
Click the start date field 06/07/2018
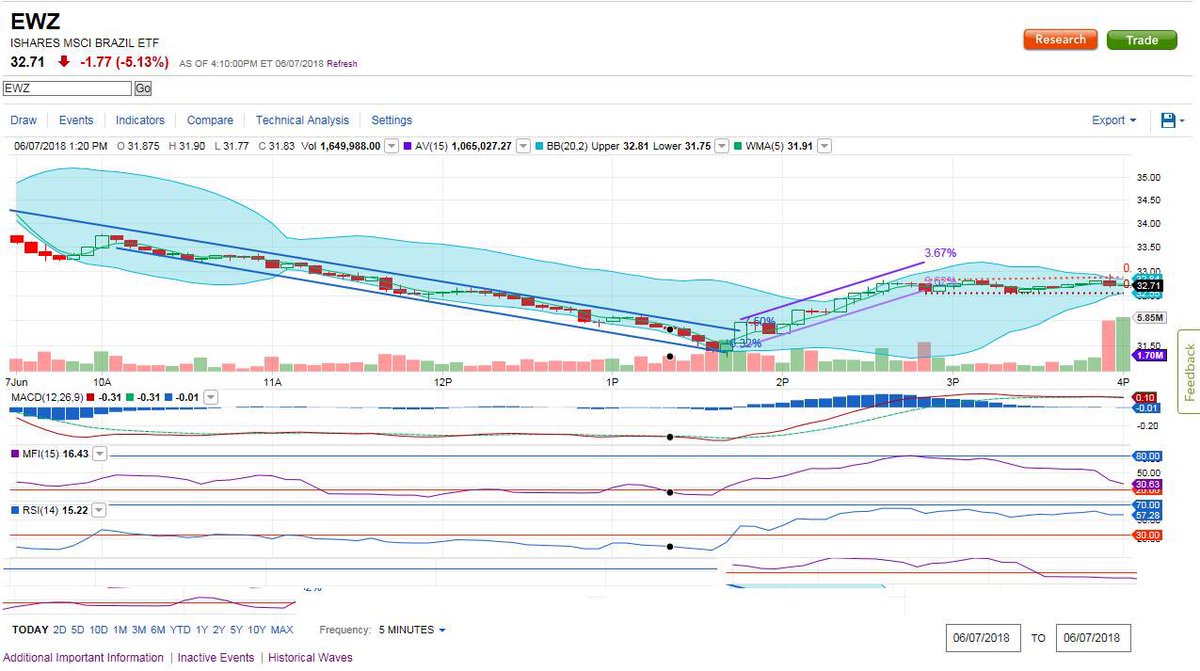click(x=985, y=636)
